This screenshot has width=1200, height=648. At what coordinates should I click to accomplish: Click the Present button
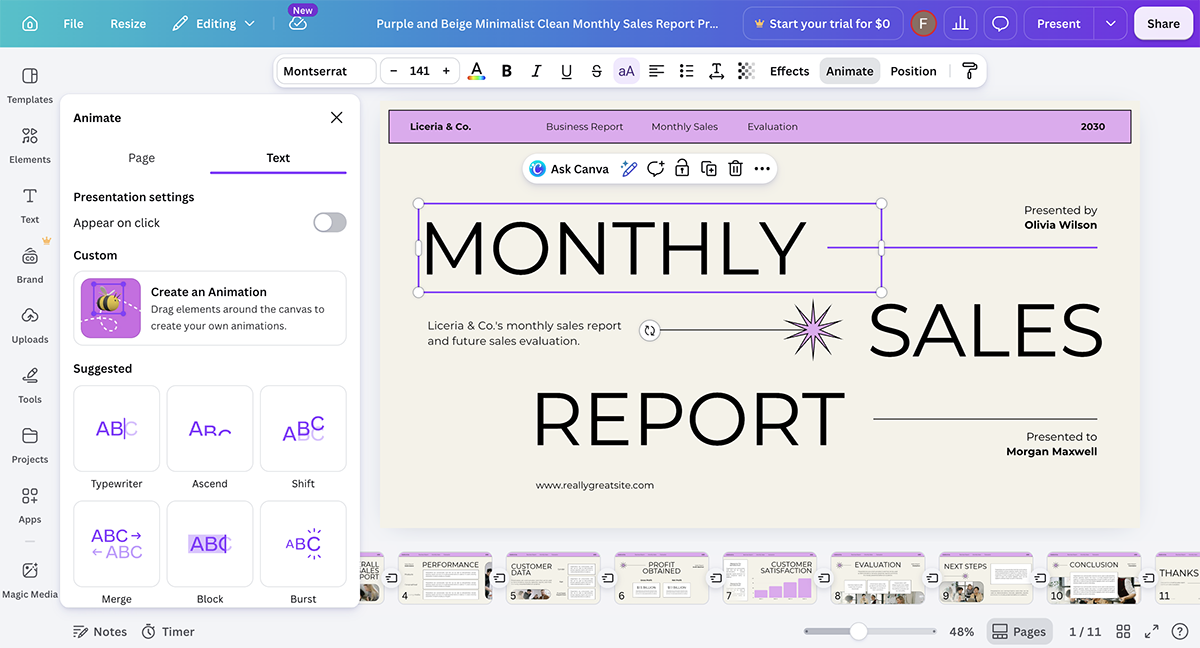1059,23
